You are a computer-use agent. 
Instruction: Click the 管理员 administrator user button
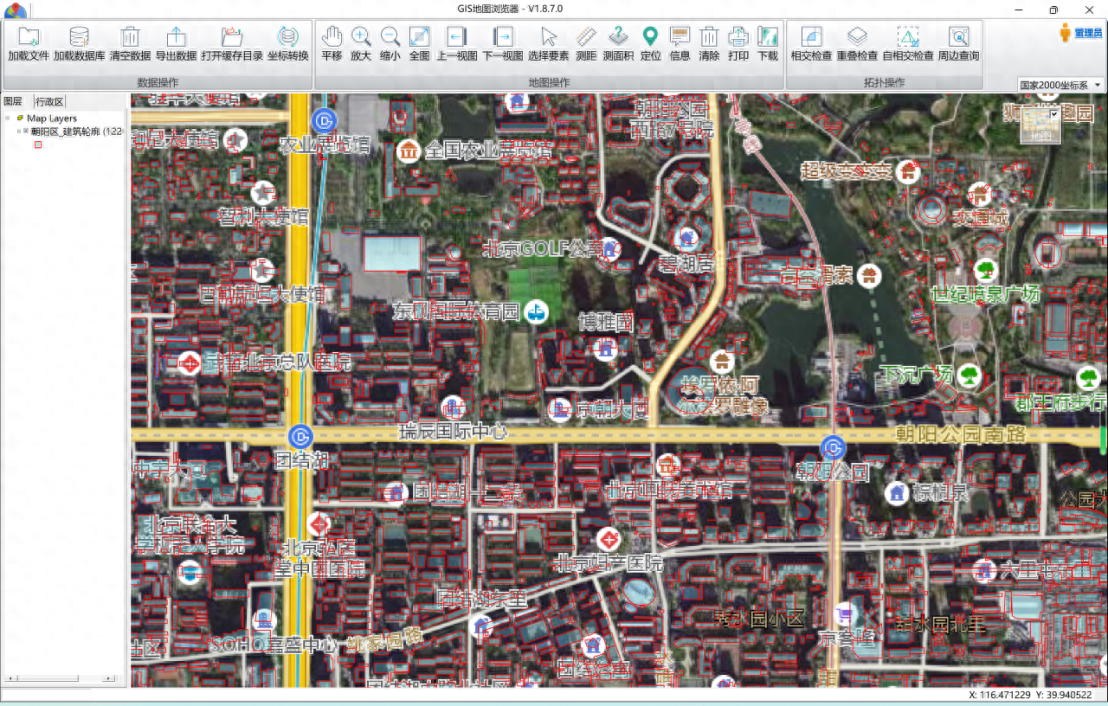(1081, 33)
